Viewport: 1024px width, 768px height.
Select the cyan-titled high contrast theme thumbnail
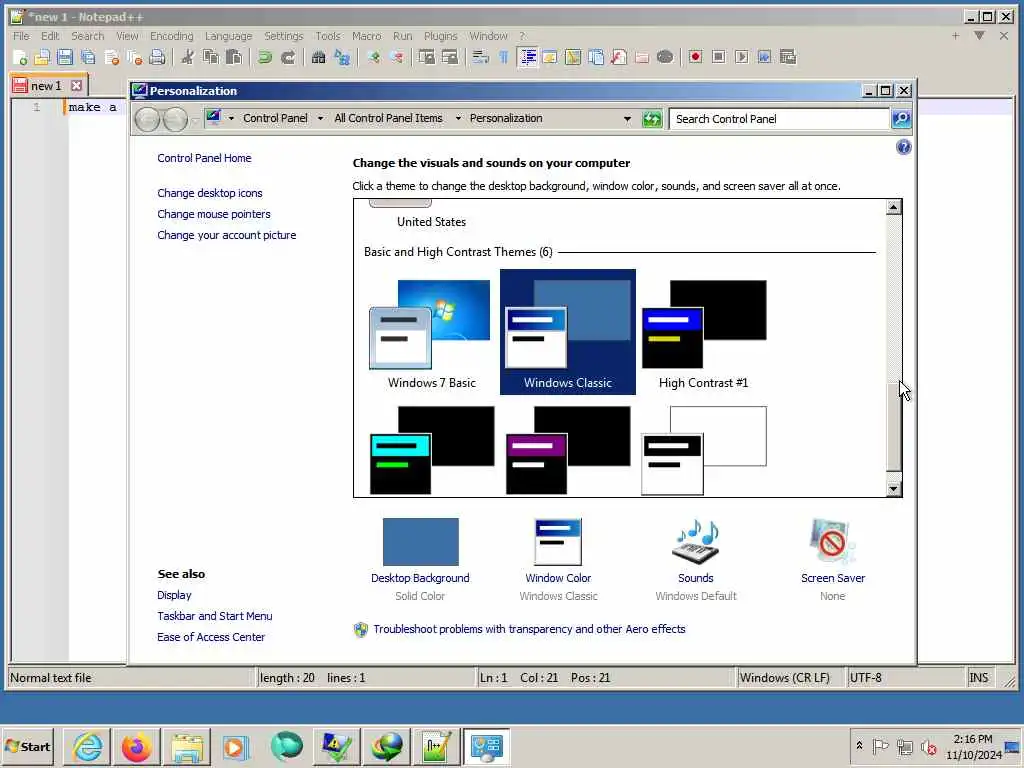click(x=432, y=450)
